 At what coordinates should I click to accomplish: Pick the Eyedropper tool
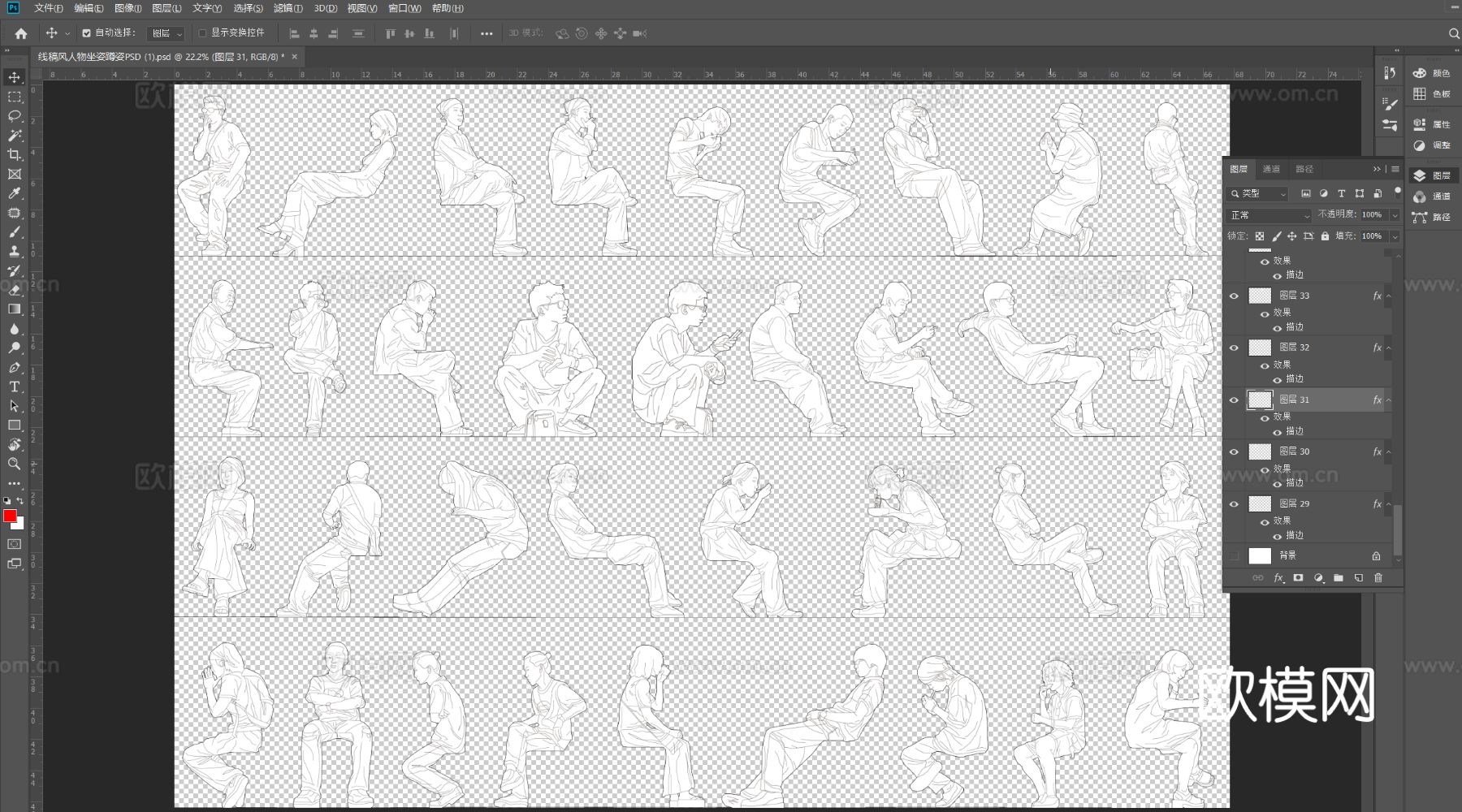click(x=15, y=193)
